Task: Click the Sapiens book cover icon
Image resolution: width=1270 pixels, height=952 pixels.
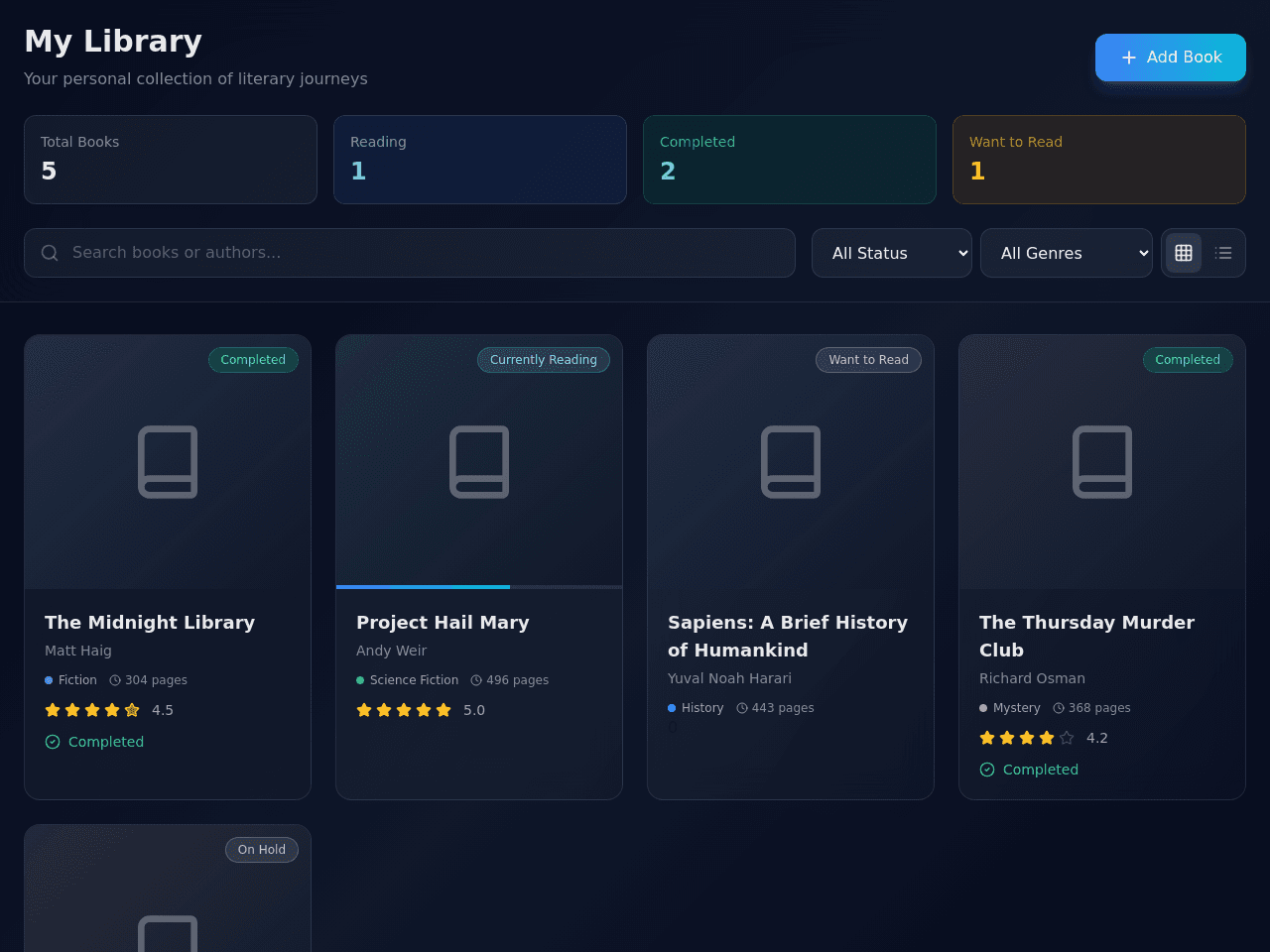Action: pyautogui.click(x=791, y=462)
